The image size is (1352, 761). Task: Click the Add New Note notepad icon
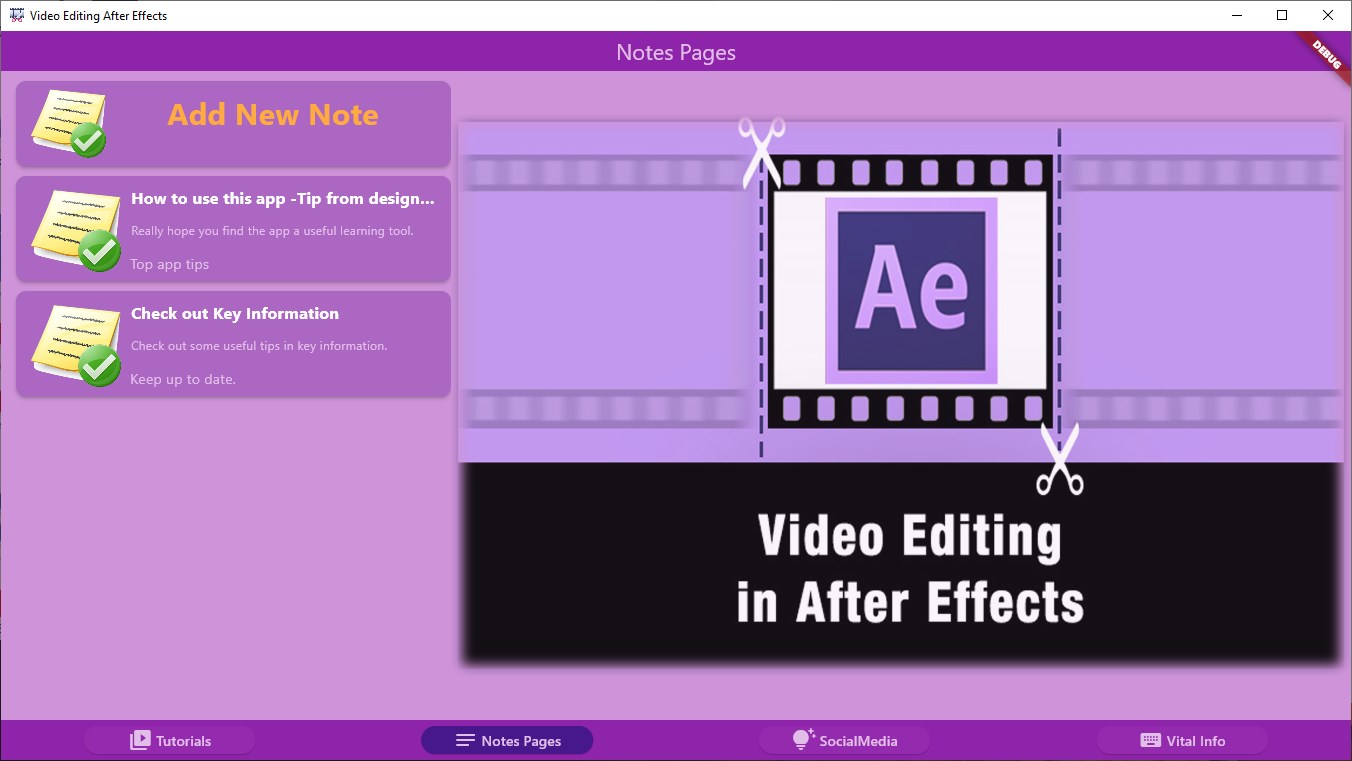pos(69,123)
